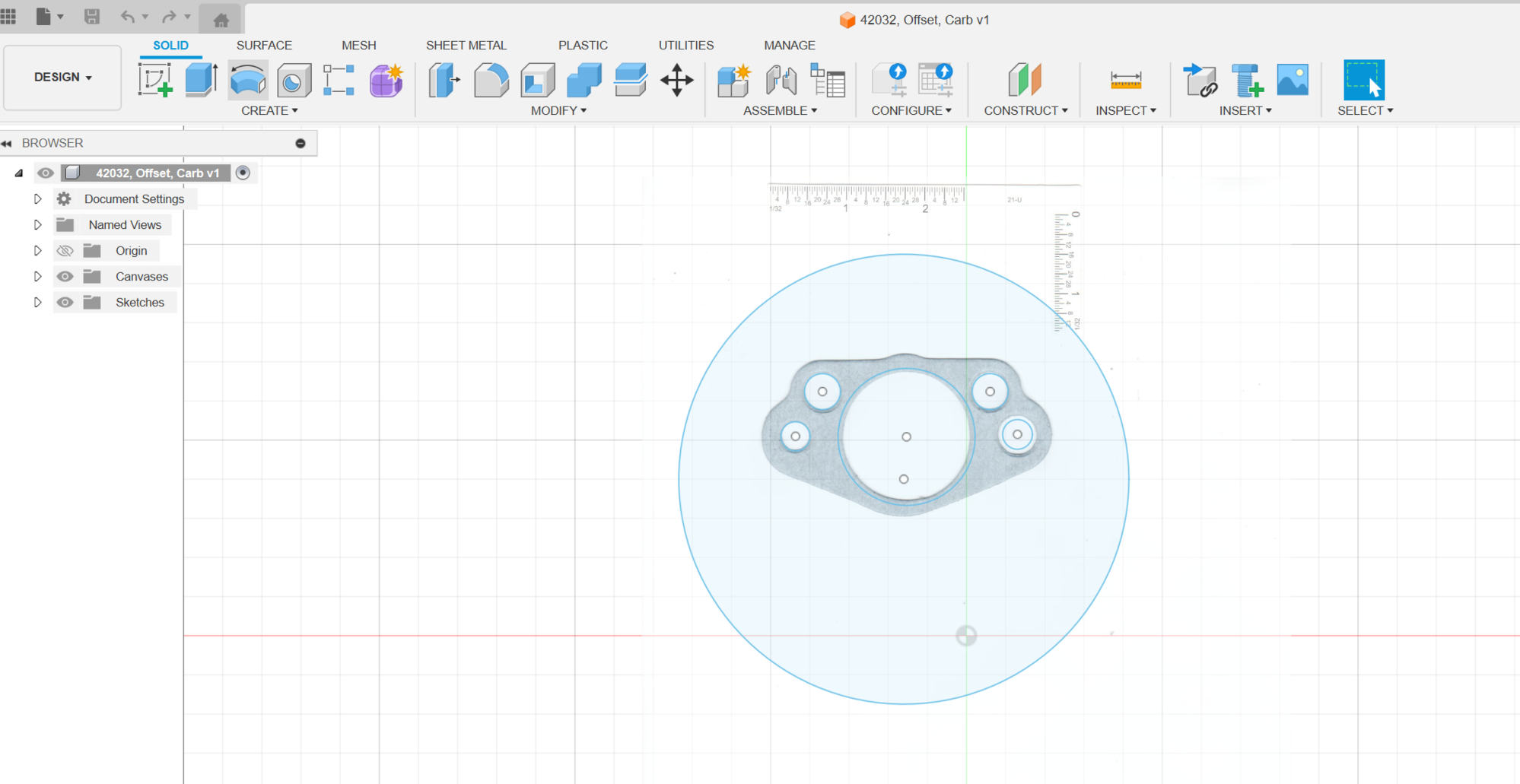
Task: Select the Shell tool icon
Action: (537, 80)
